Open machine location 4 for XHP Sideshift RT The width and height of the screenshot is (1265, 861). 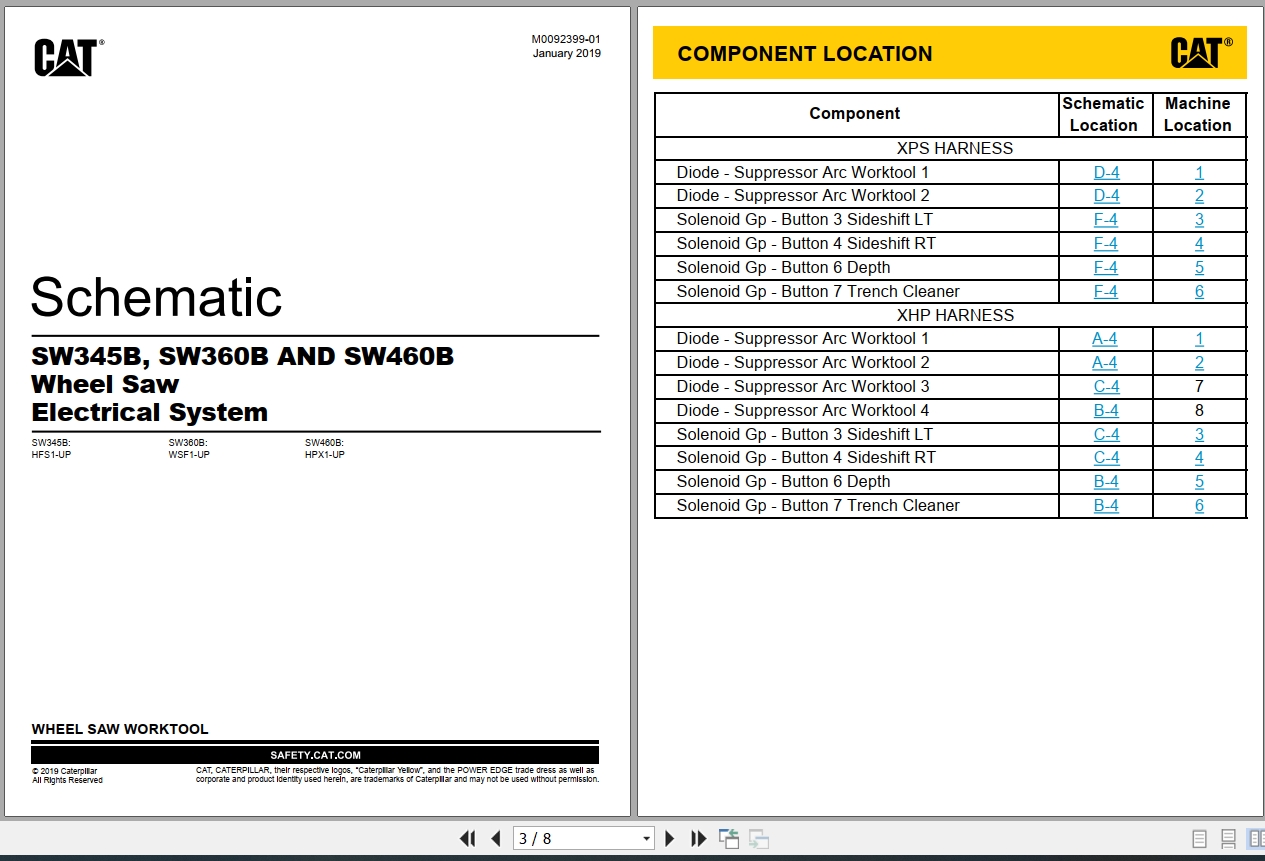[1199, 458]
